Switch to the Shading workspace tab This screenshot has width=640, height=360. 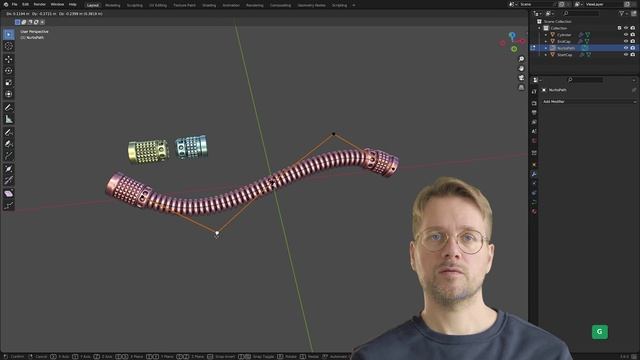tap(209, 5)
